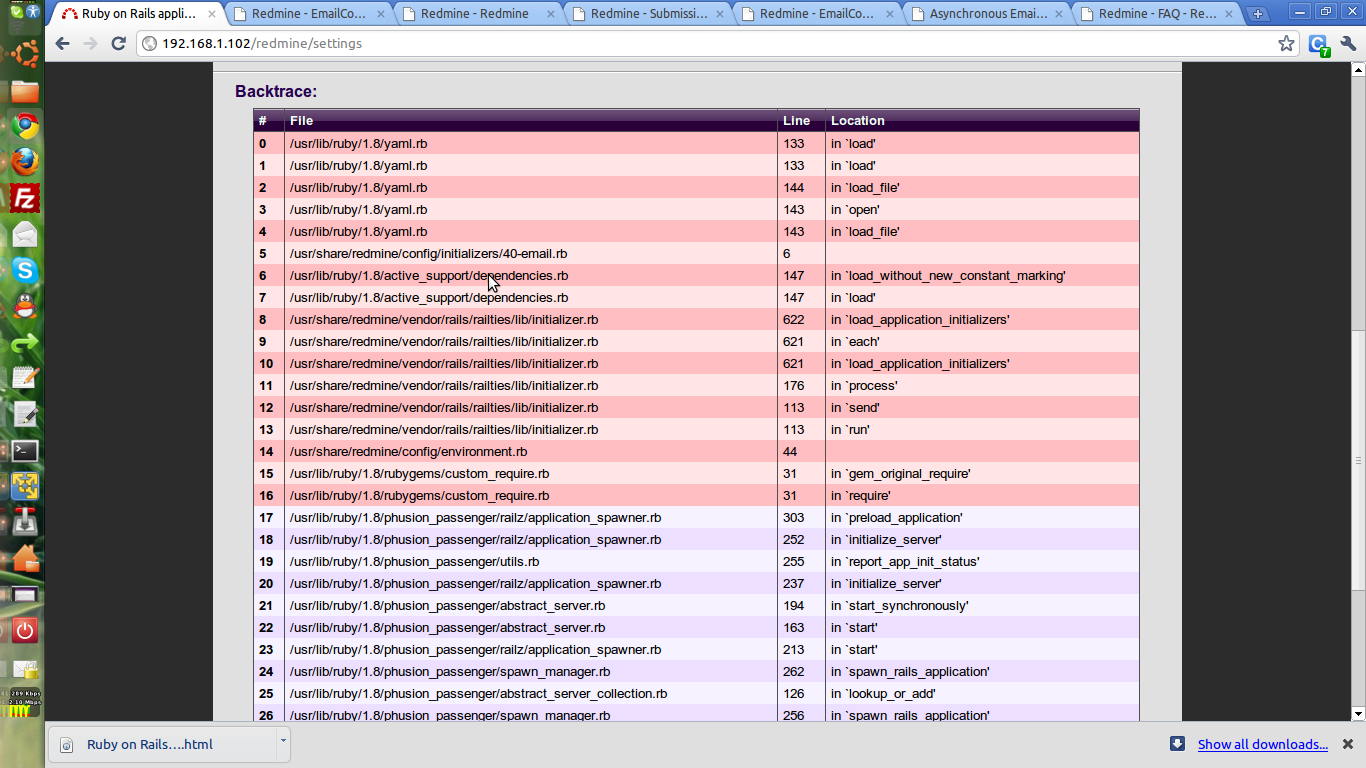1366x768 pixels.
Task: Click the Backtrace: heading
Action: [x=276, y=91]
